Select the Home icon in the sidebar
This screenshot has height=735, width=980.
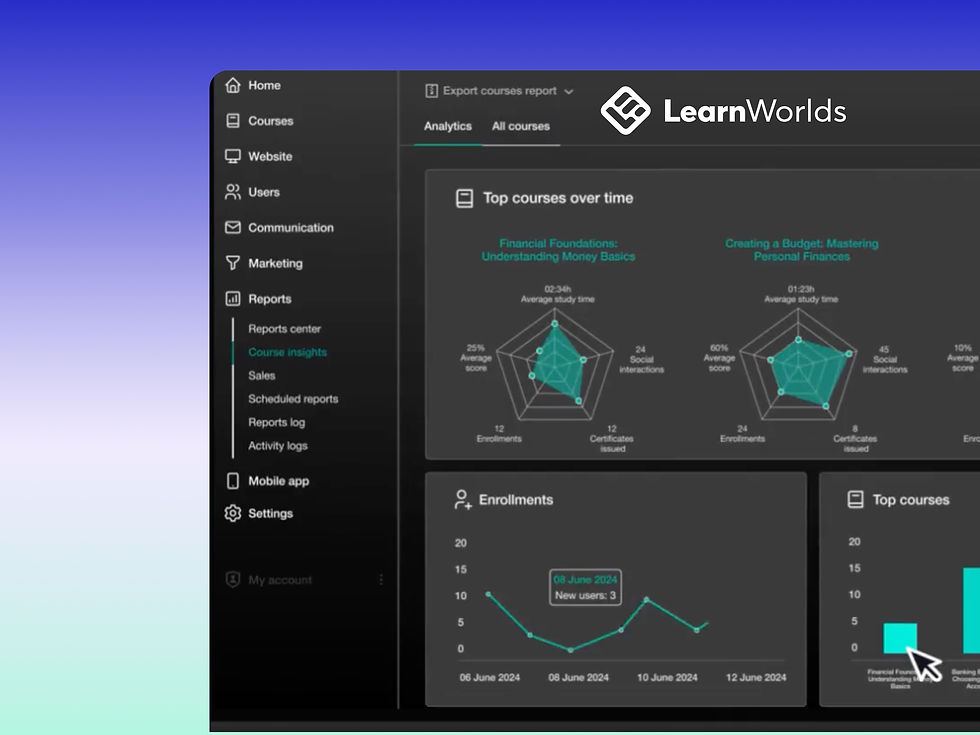click(x=233, y=85)
